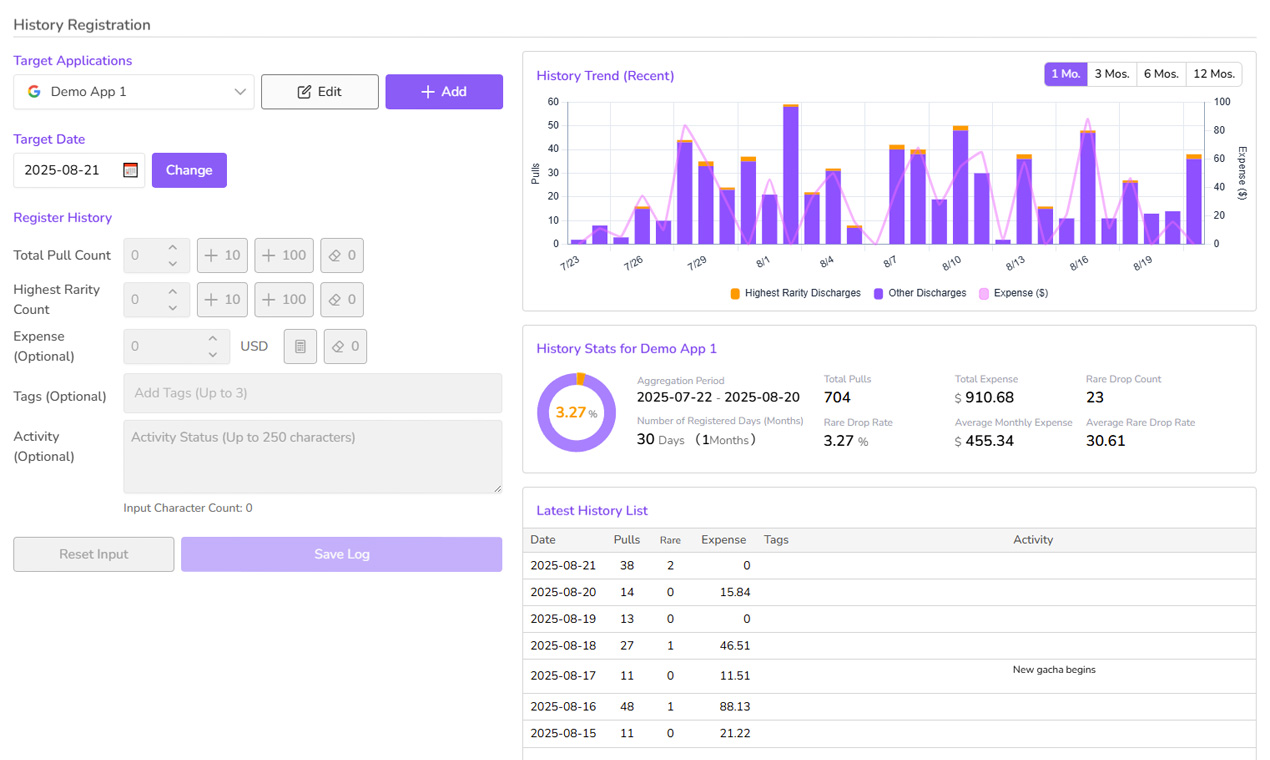This screenshot has width=1270, height=760.
Task: Decrease Expense using stepper down arrow
Action: click(213, 355)
